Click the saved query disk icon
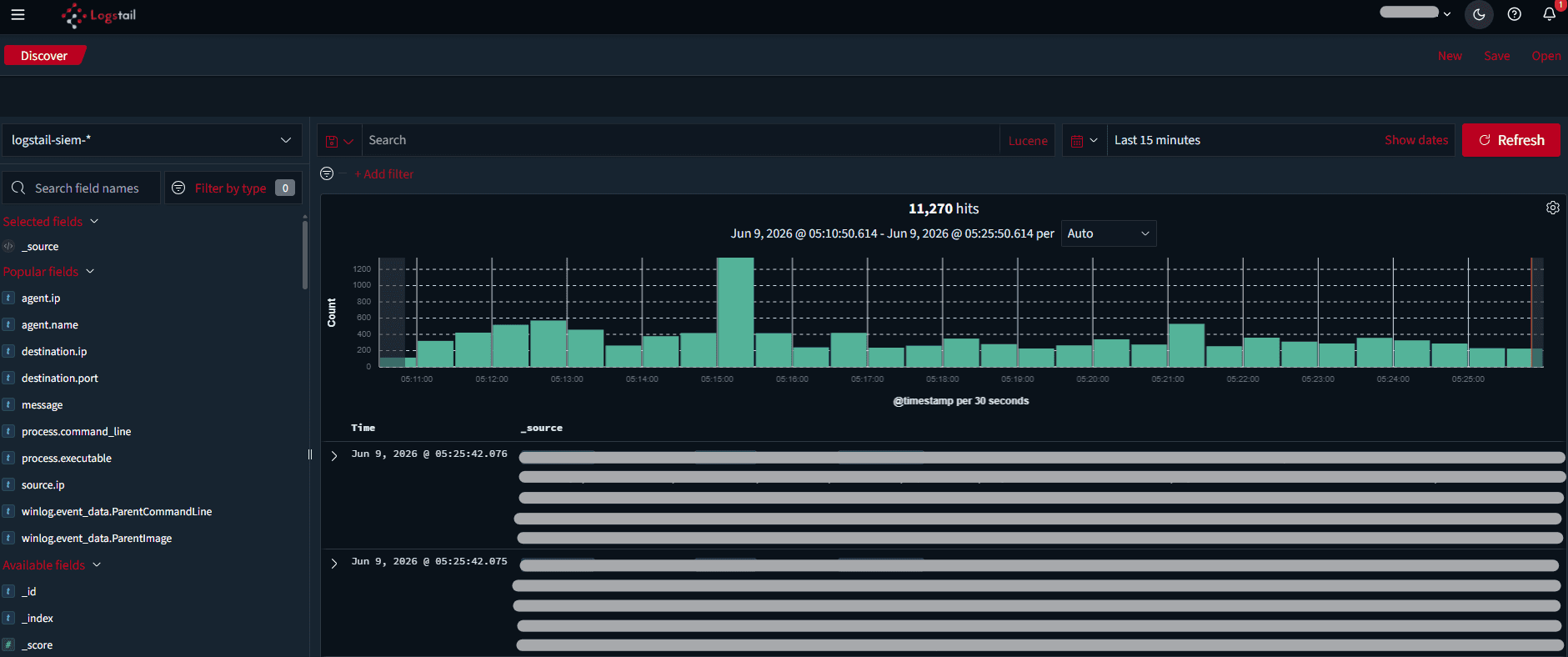Screen dimensions: 1568x657 (339, 141)
